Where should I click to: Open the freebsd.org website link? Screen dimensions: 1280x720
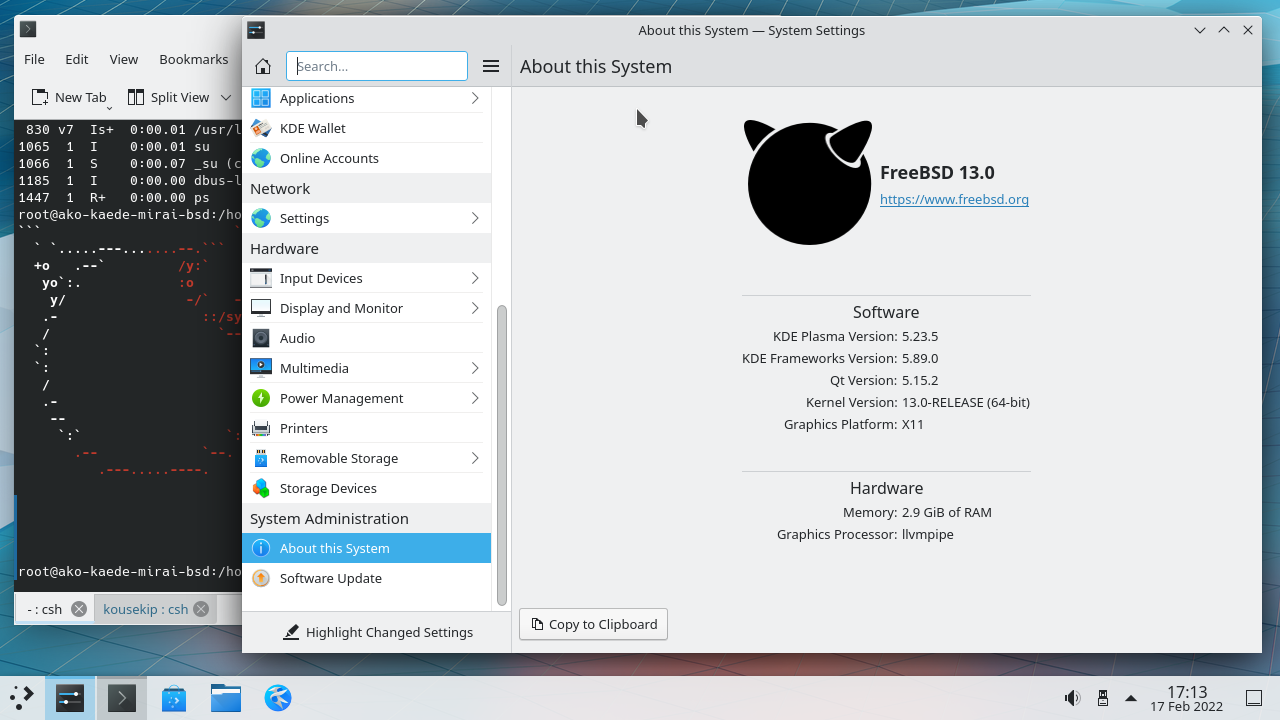[954, 199]
